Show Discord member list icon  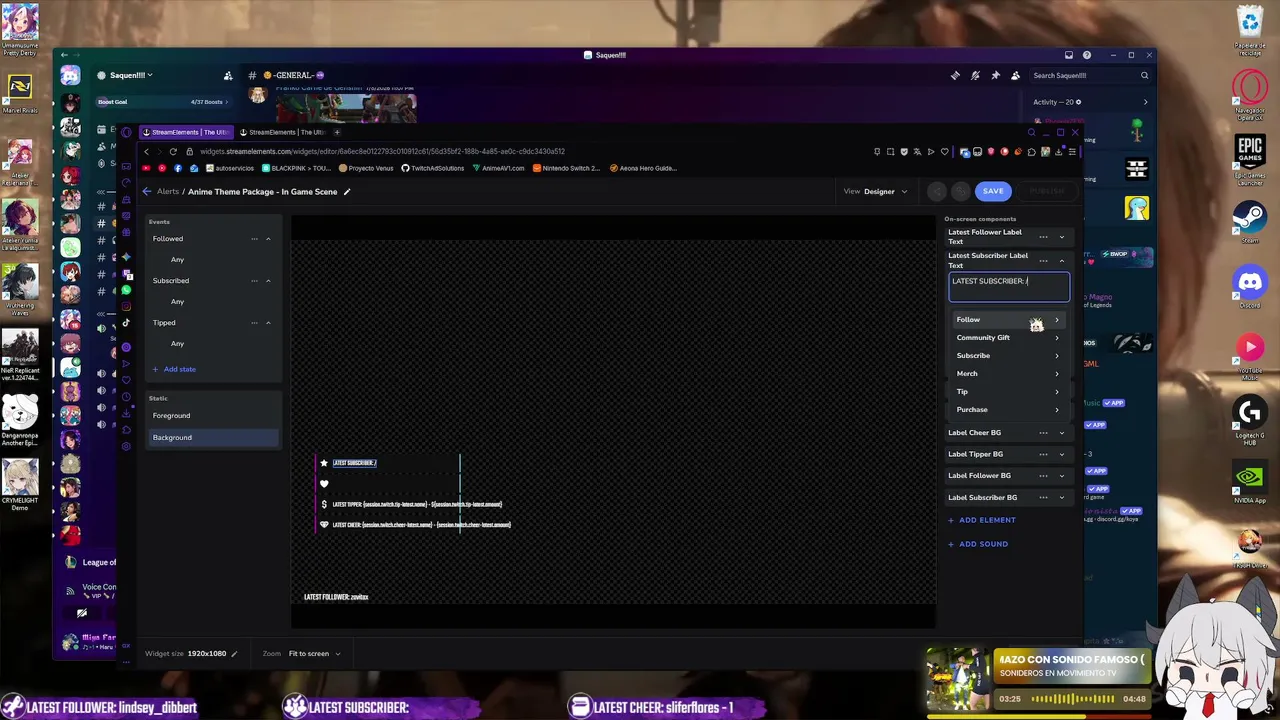(x=1015, y=75)
